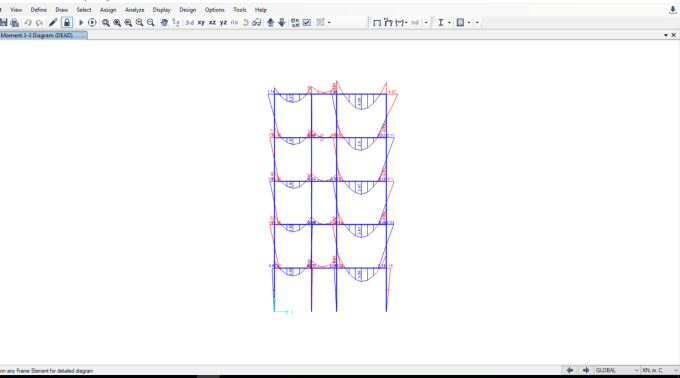Select the Rotate 3D View tool
Screen dimensions: 680x378
(245, 23)
